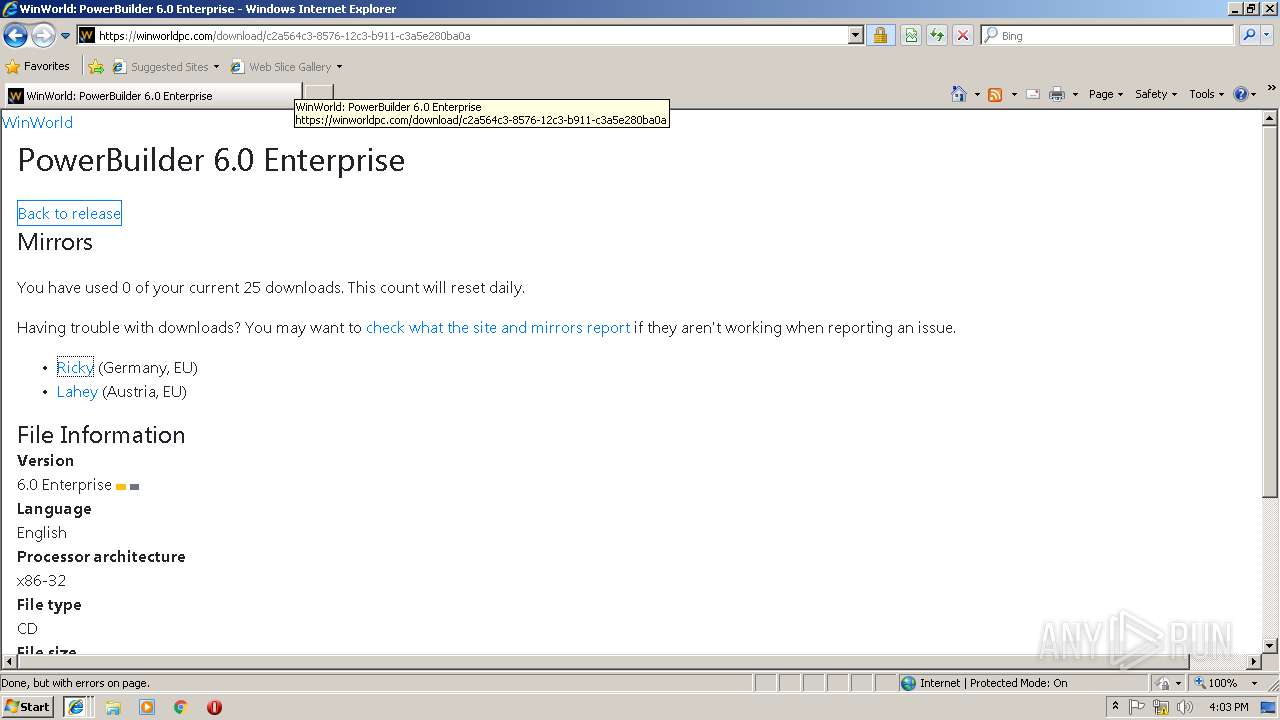The image size is (1280, 720).
Task: Expand the address bar history dropdown
Action: [855, 35]
